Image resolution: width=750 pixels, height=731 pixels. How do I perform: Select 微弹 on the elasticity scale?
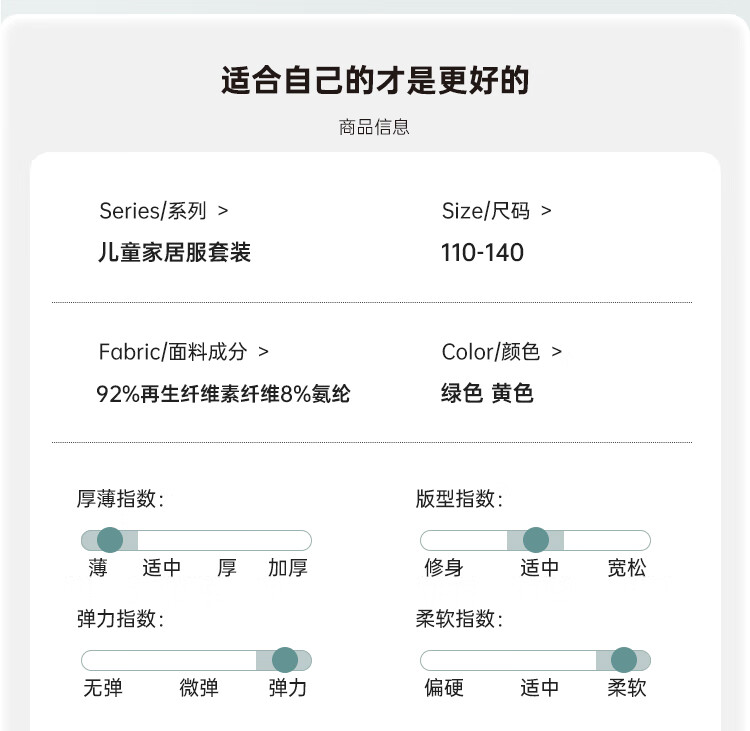click(199, 688)
